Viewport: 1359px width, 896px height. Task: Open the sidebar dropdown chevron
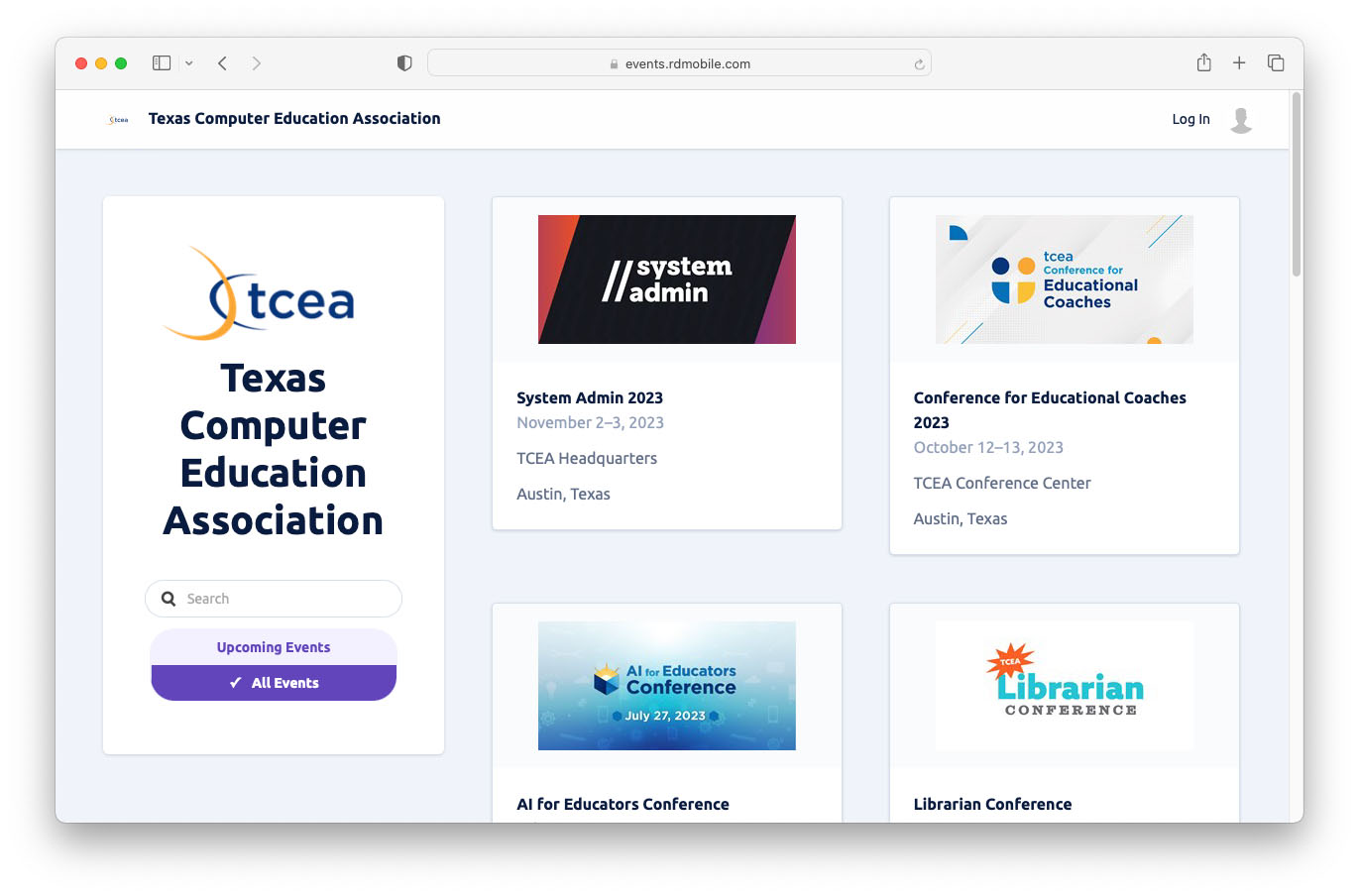[x=188, y=63]
